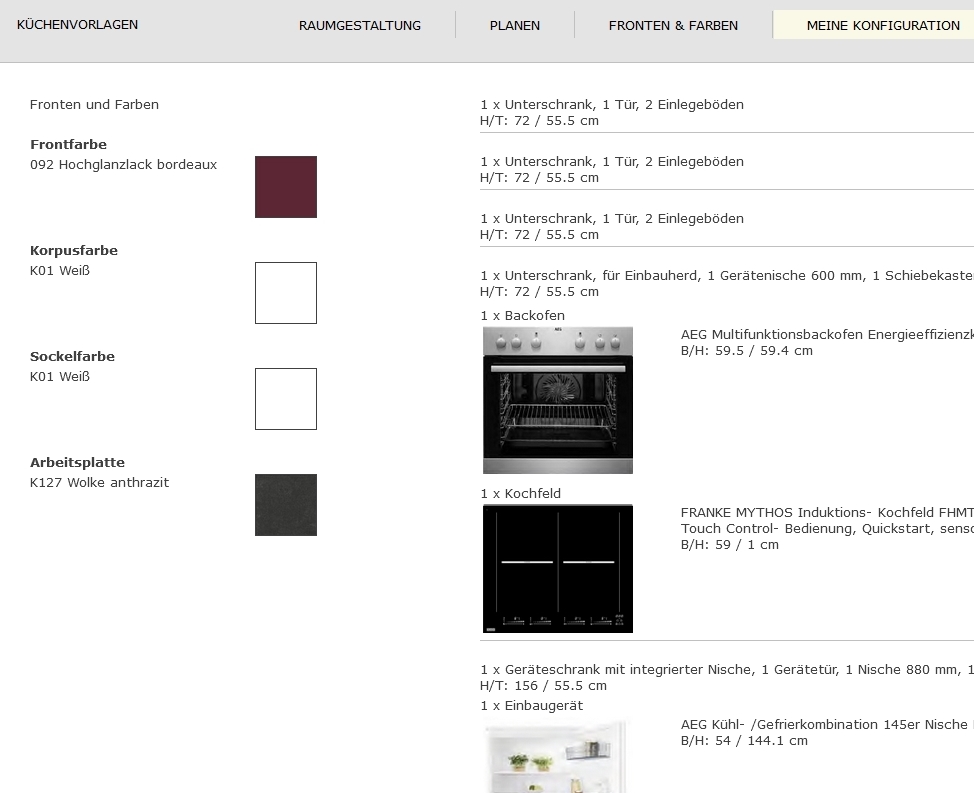
Task: Select the text 092 Hochglanzlack bordeaux
Action: [124, 165]
